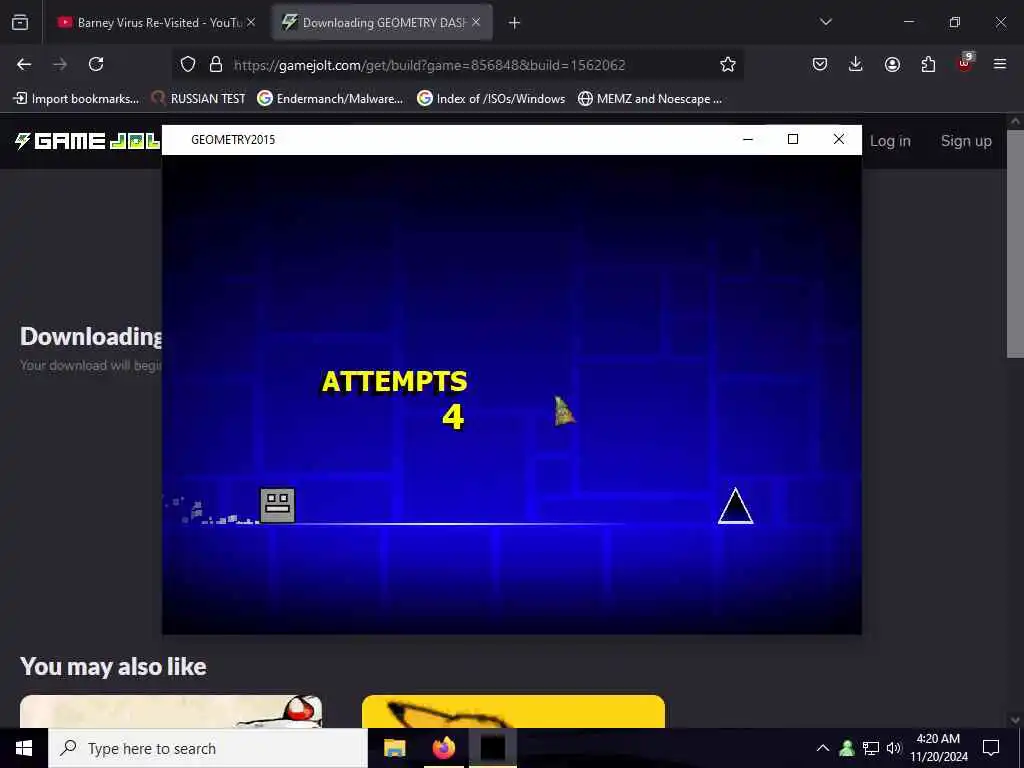Open Endermanch/Malware bookmark

click(x=330, y=99)
